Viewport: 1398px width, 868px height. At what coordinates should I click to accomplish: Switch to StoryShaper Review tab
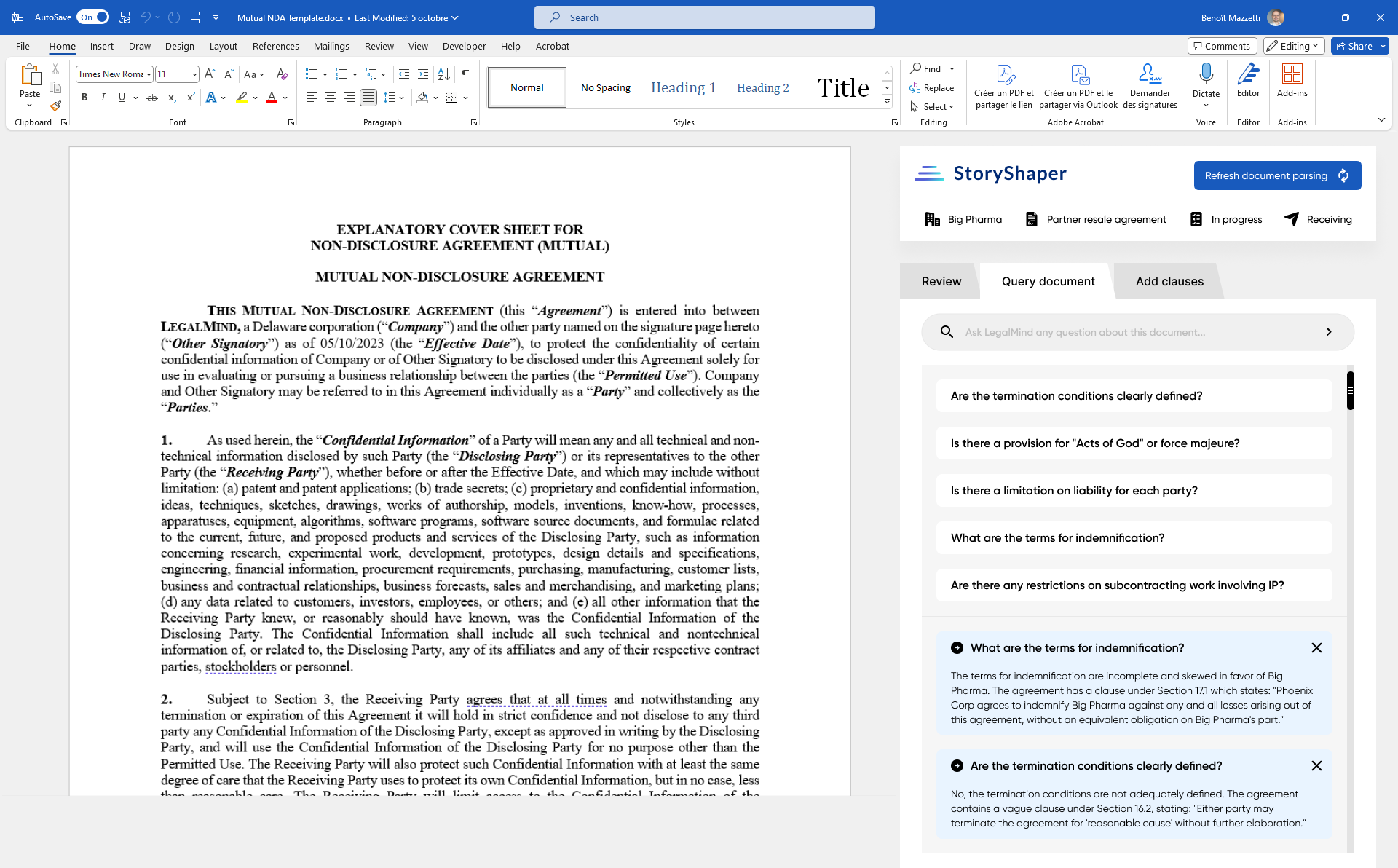pyautogui.click(x=941, y=281)
